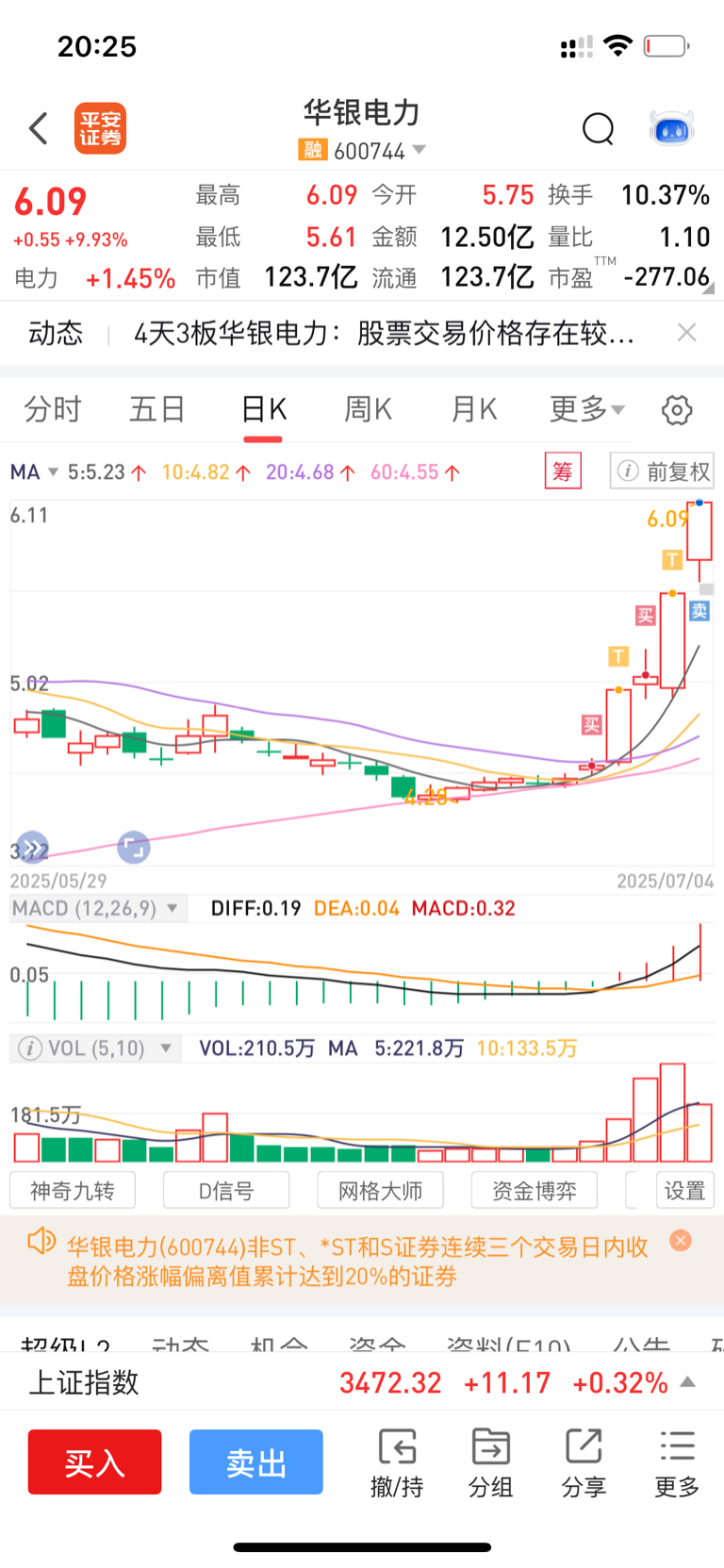Open the 华银电力 price deviation announcement text
724x1568 pixels.
(x=357, y=1262)
